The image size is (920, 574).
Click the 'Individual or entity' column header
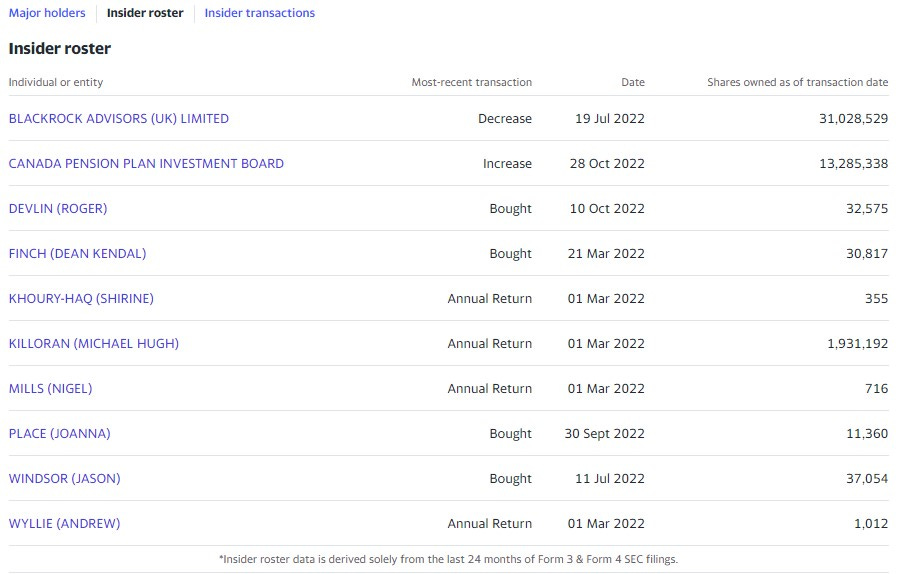click(x=56, y=82)
